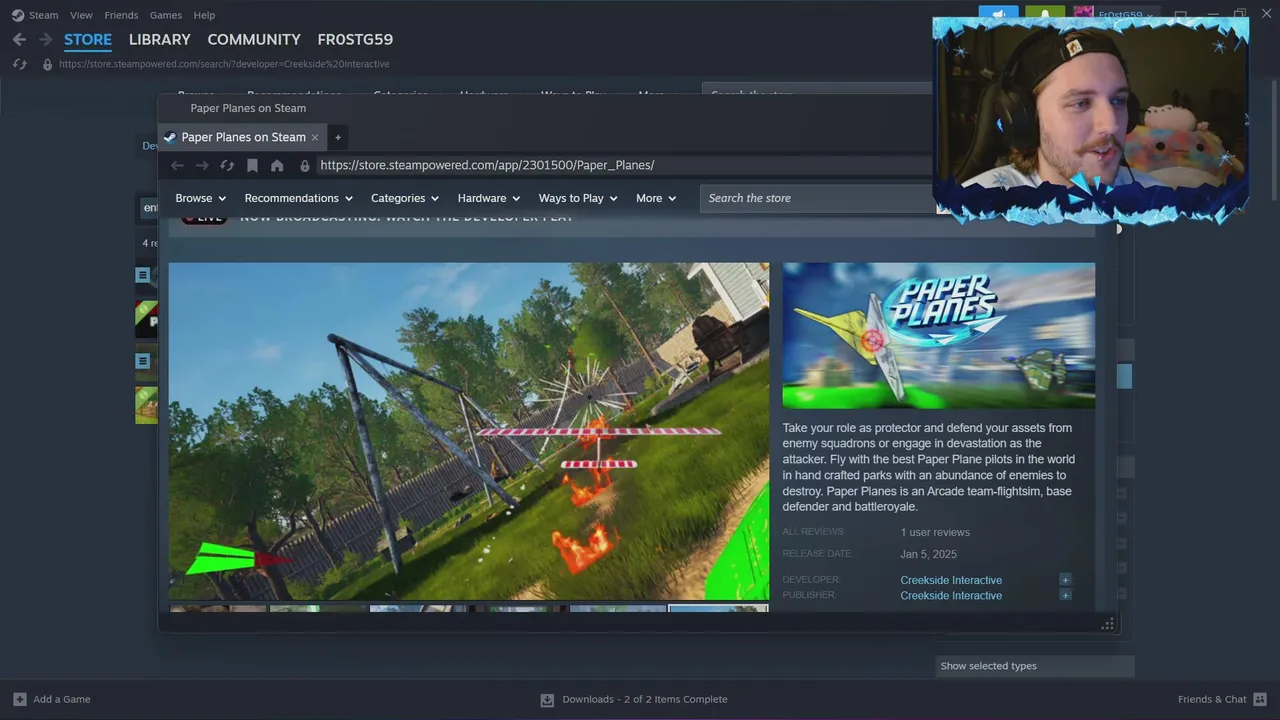Viewport: 1280px width, 720px height.
Task: Click the Steam favicon on Paper Planes tab
Action: [170, 137]
